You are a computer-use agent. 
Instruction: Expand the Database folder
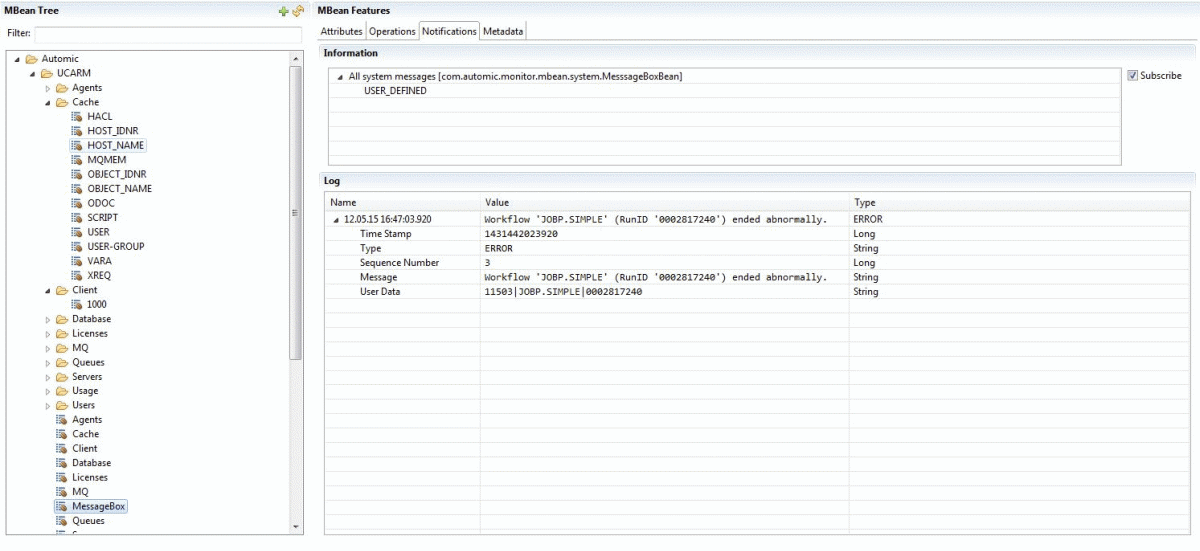click(48, 319)
